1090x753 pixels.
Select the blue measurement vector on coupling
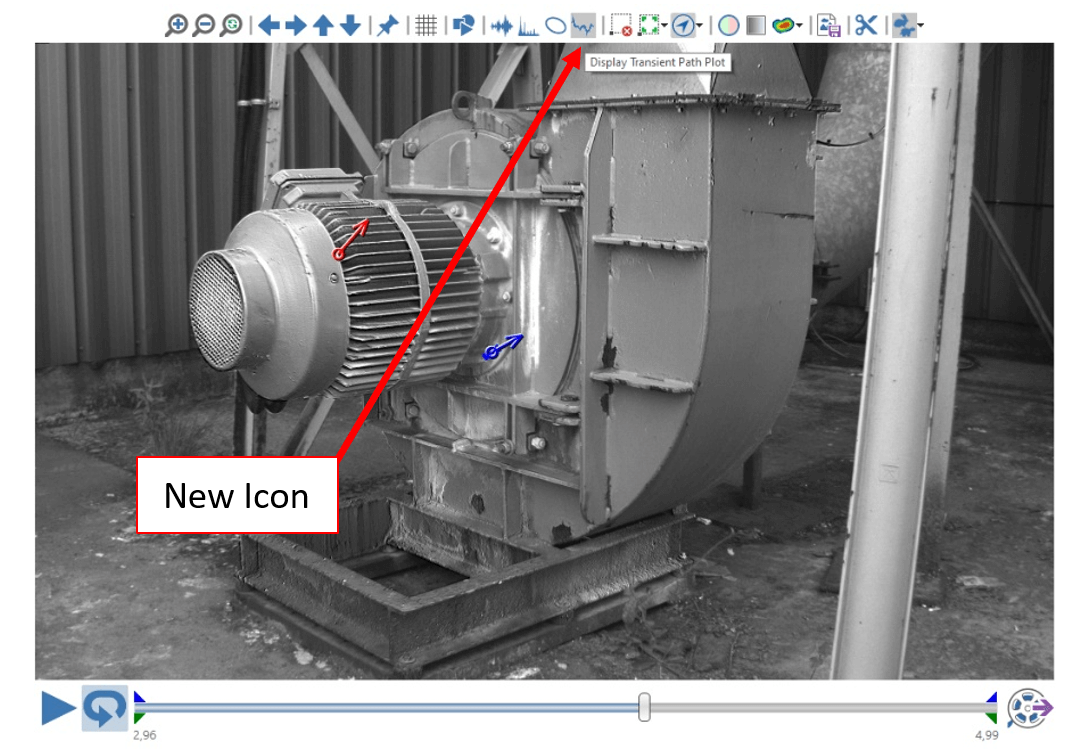coord(503,346)
